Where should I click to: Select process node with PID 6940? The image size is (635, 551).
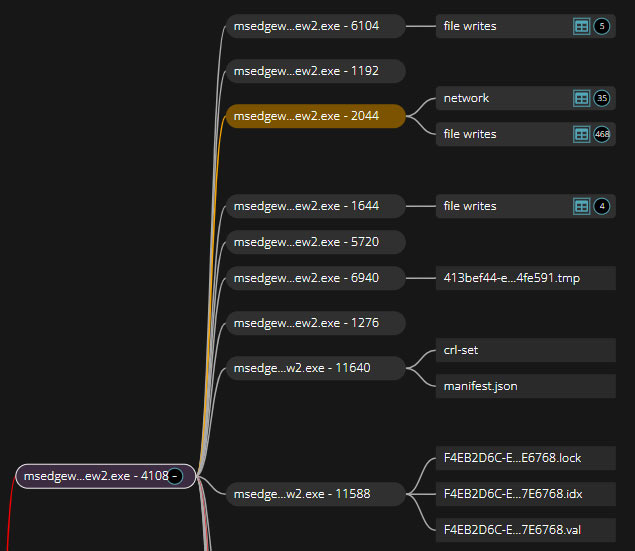[x=315, y=278]
